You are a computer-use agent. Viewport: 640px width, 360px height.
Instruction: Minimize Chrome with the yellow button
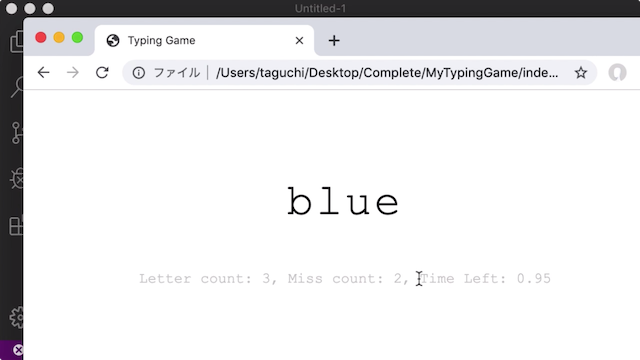[59, 38]
